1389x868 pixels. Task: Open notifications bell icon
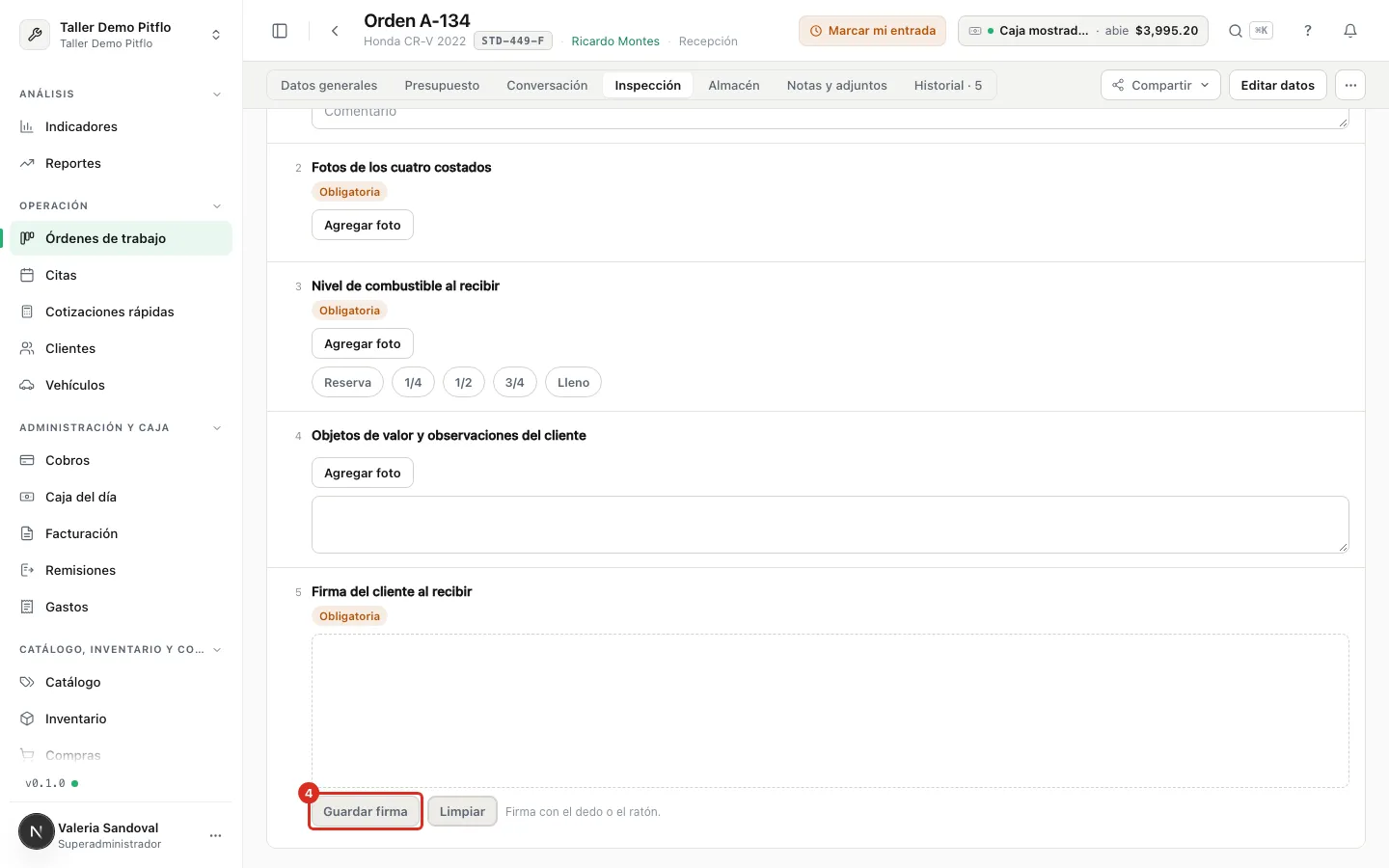pyautogui.click(x=1350, y=31)
